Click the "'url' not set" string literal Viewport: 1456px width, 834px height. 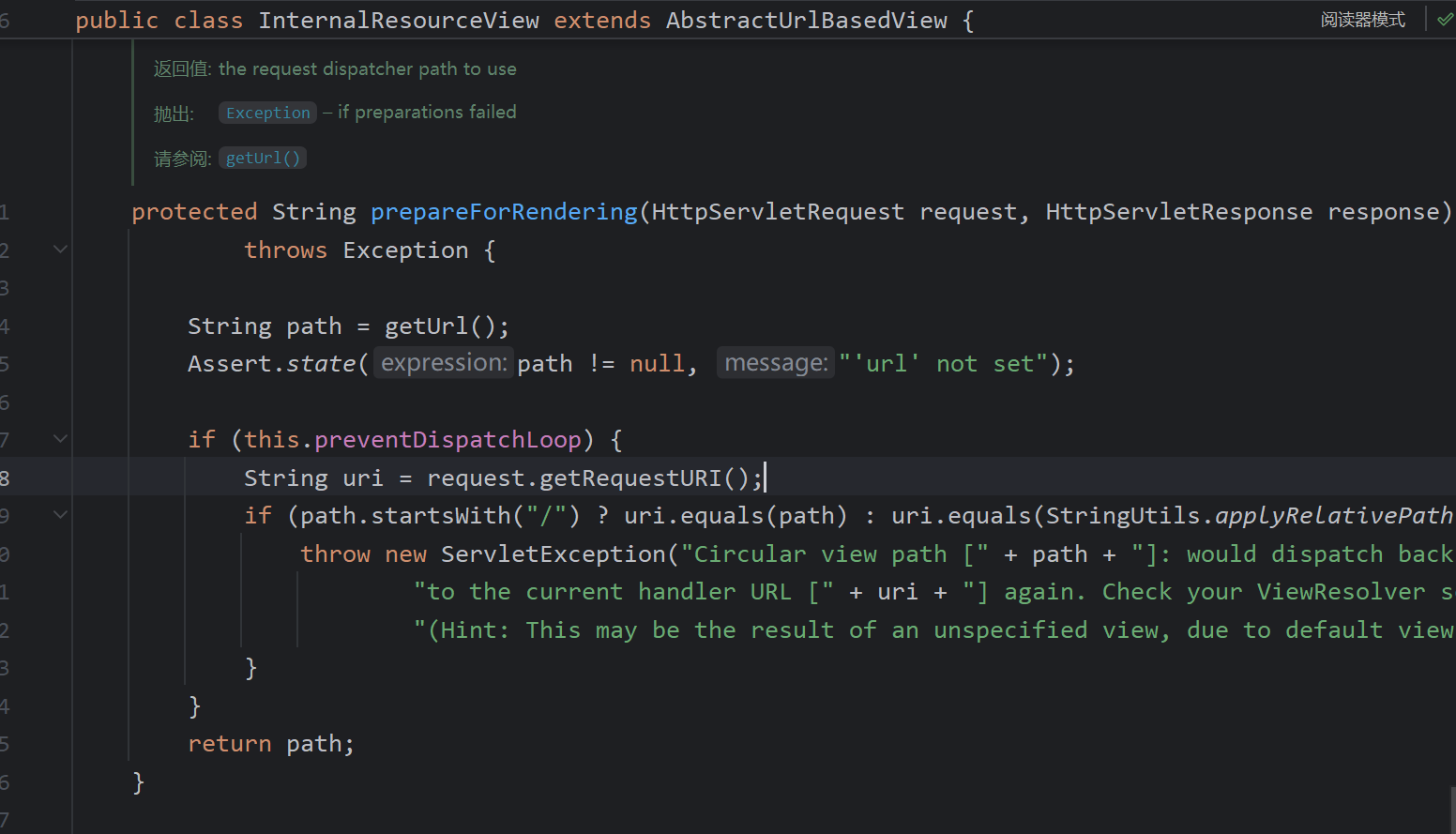pos(943,364)
